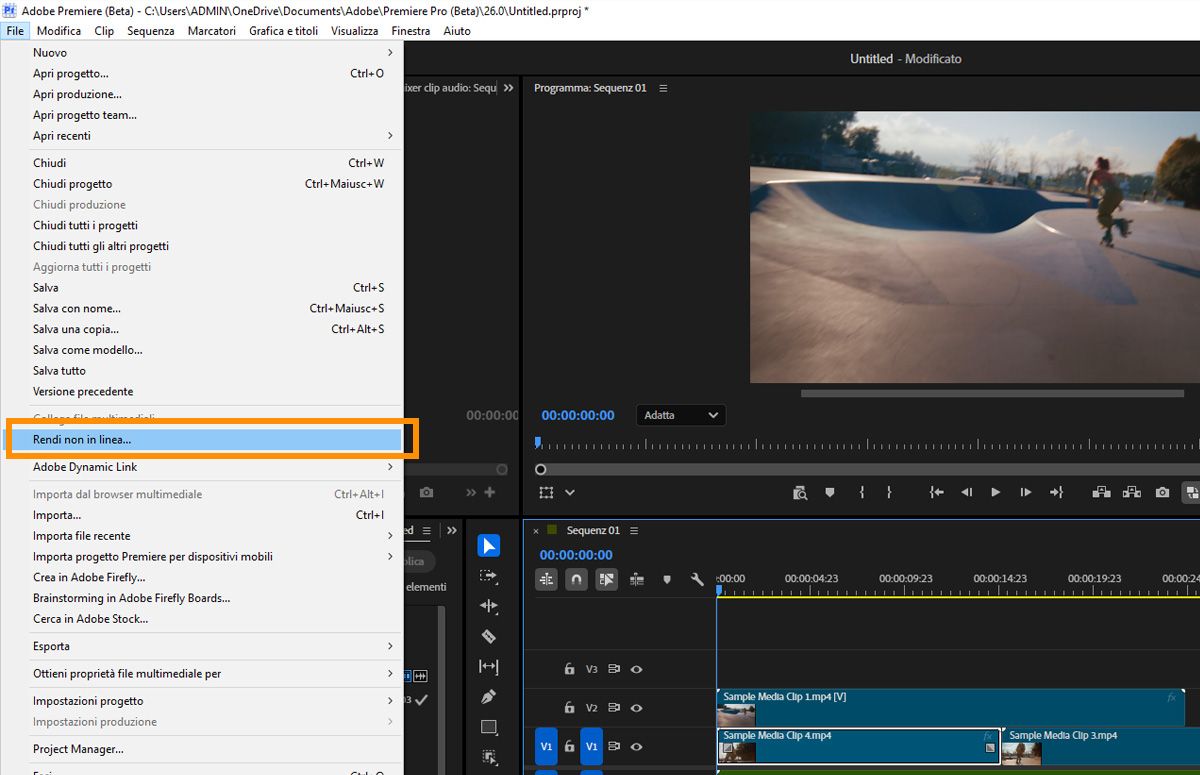Viewport: 1200px width, 775px height.
Task: Hide V1 track output eye
Action: 636,746
